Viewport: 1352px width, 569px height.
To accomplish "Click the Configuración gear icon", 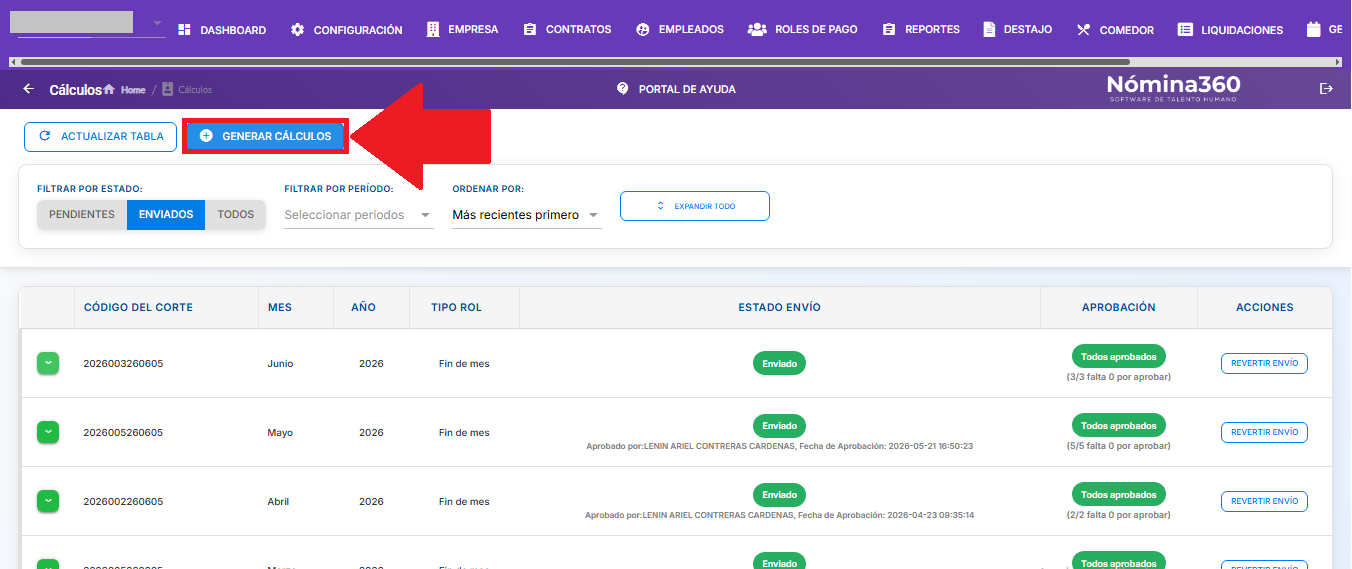I will (298, 30).
